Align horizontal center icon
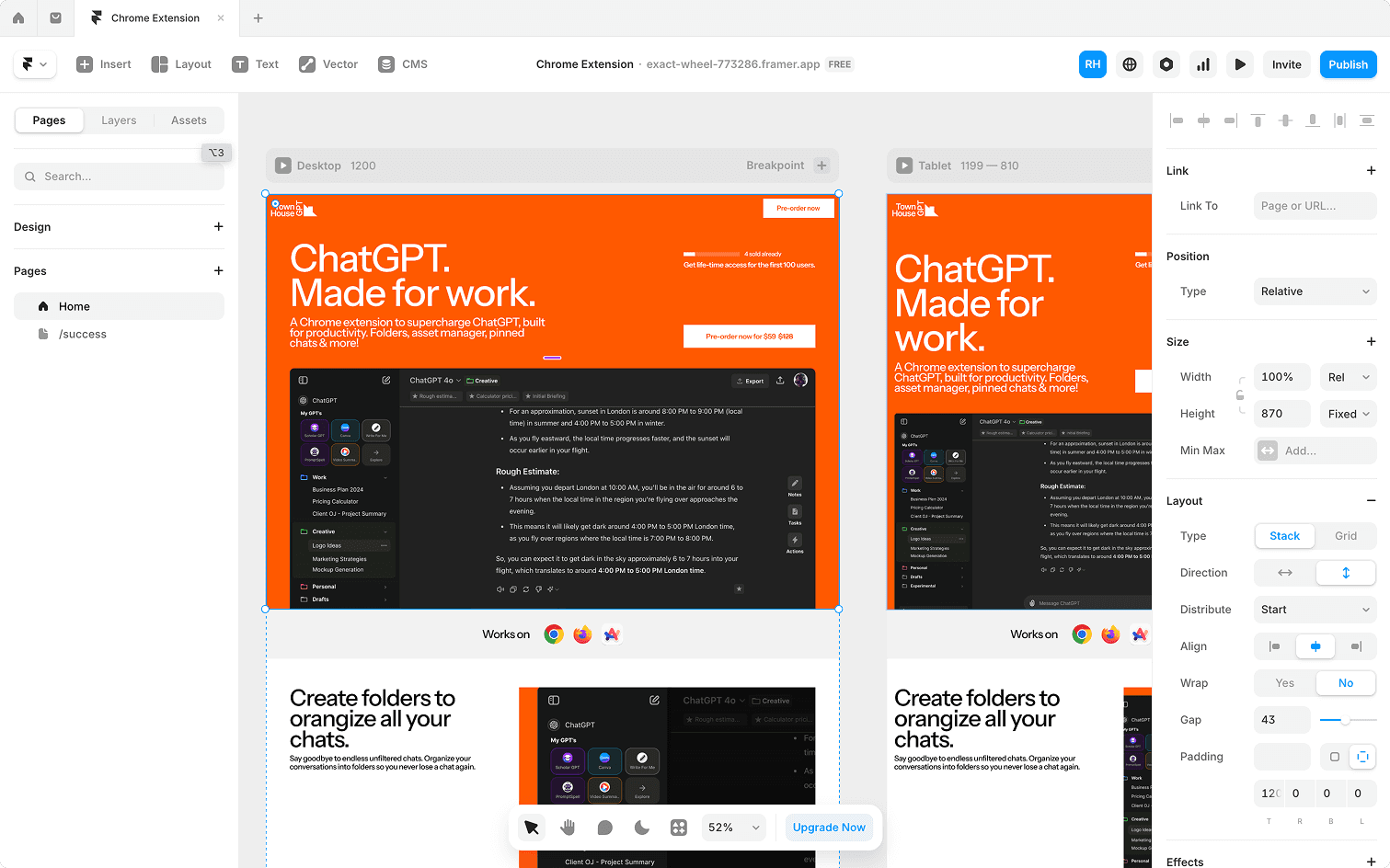 coord(1203,120)
